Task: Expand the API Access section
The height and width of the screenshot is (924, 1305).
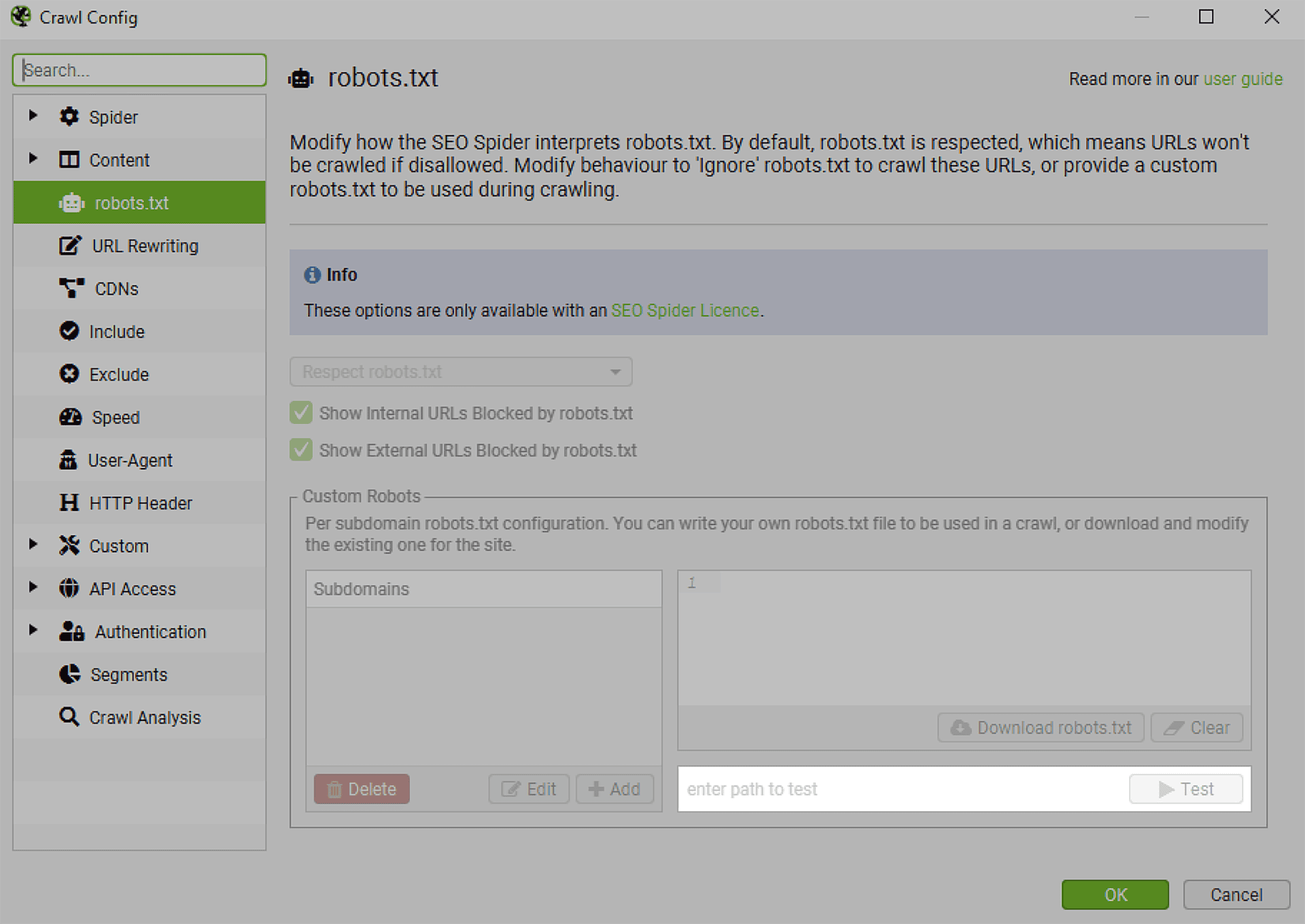Action: click(33, 588)
